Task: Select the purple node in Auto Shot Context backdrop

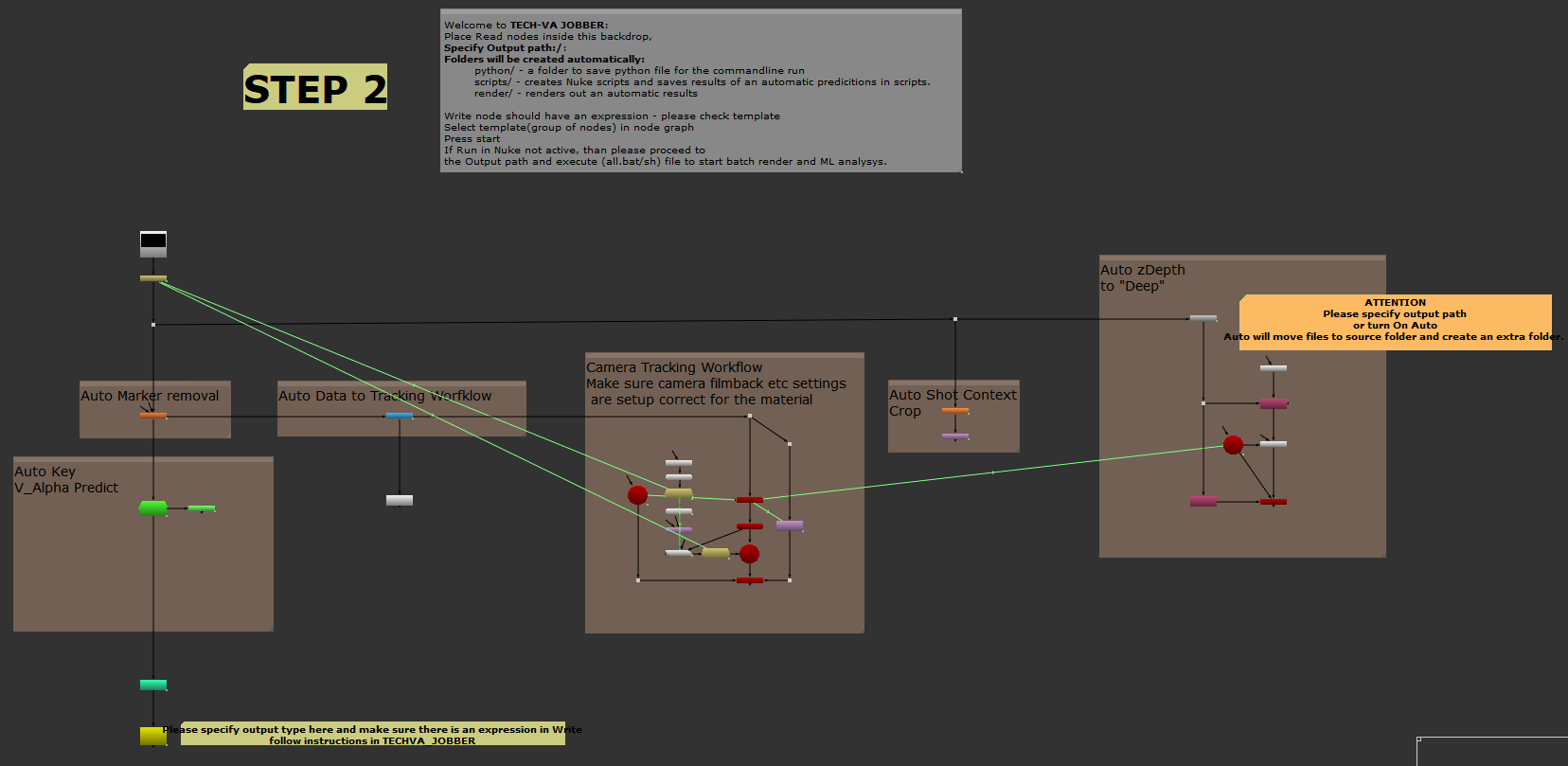Action: pos(955,436)
